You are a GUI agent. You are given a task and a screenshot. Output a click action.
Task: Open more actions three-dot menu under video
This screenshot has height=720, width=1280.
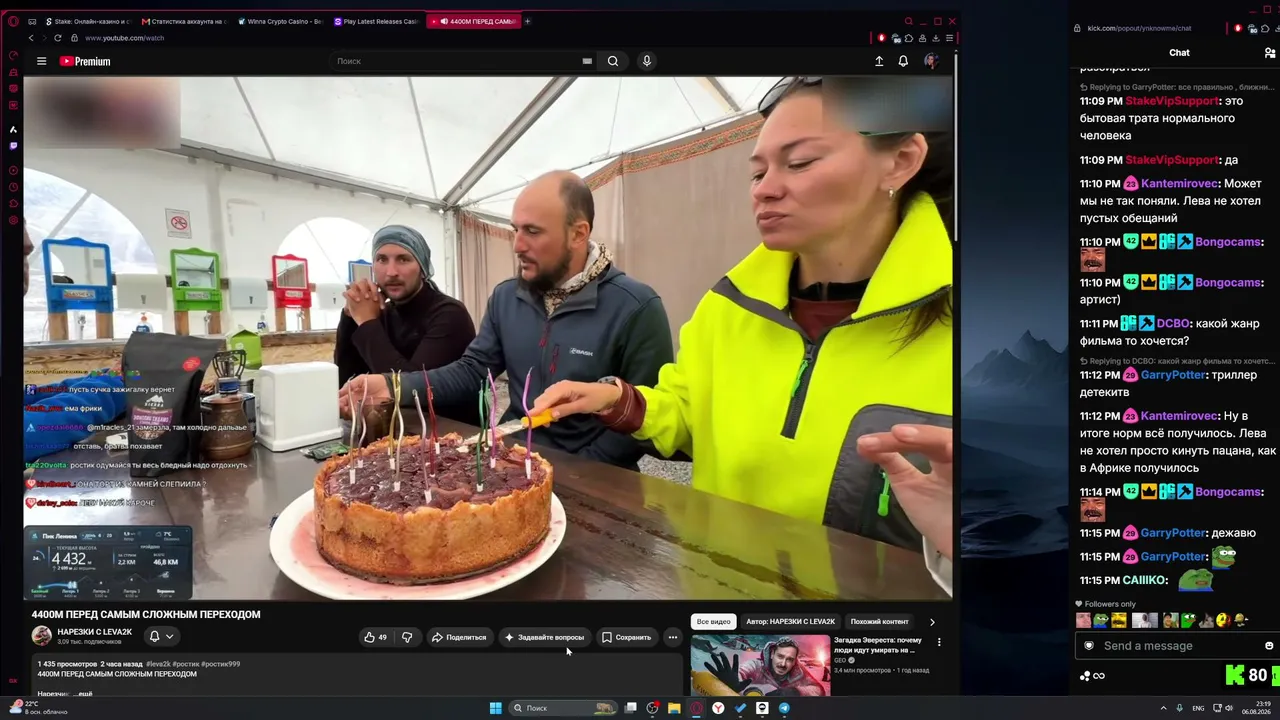(x=673, y=637)
